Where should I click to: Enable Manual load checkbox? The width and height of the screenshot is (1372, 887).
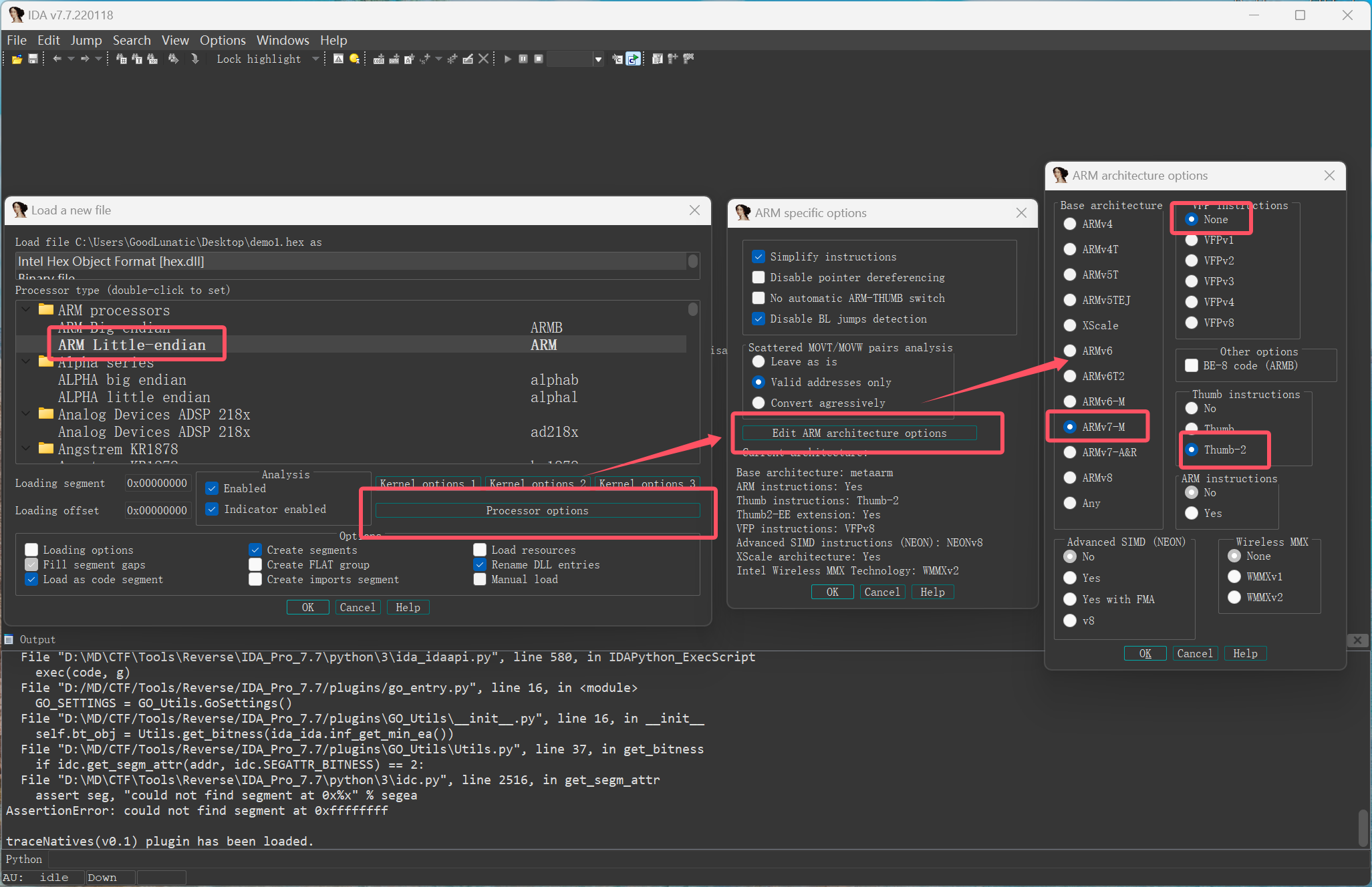coord(480,579)
